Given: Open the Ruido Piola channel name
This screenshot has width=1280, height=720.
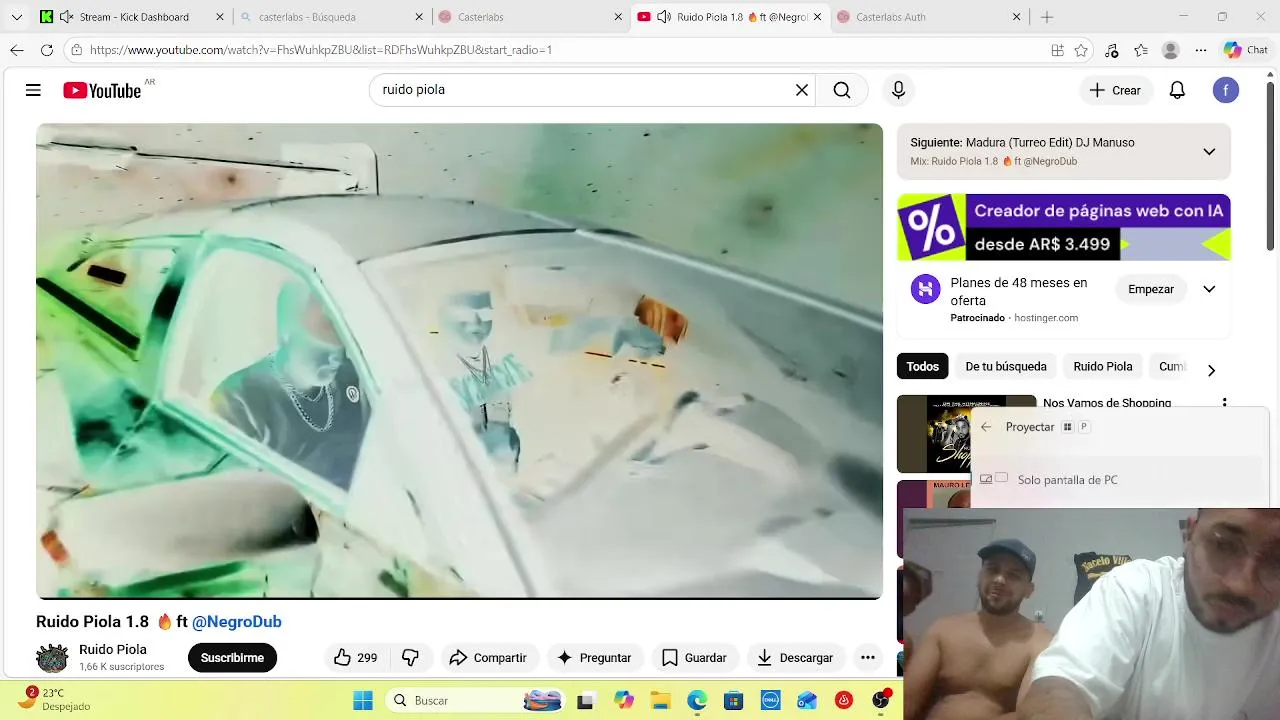Looking at the screenshot, I should click(x=113, y=650).
